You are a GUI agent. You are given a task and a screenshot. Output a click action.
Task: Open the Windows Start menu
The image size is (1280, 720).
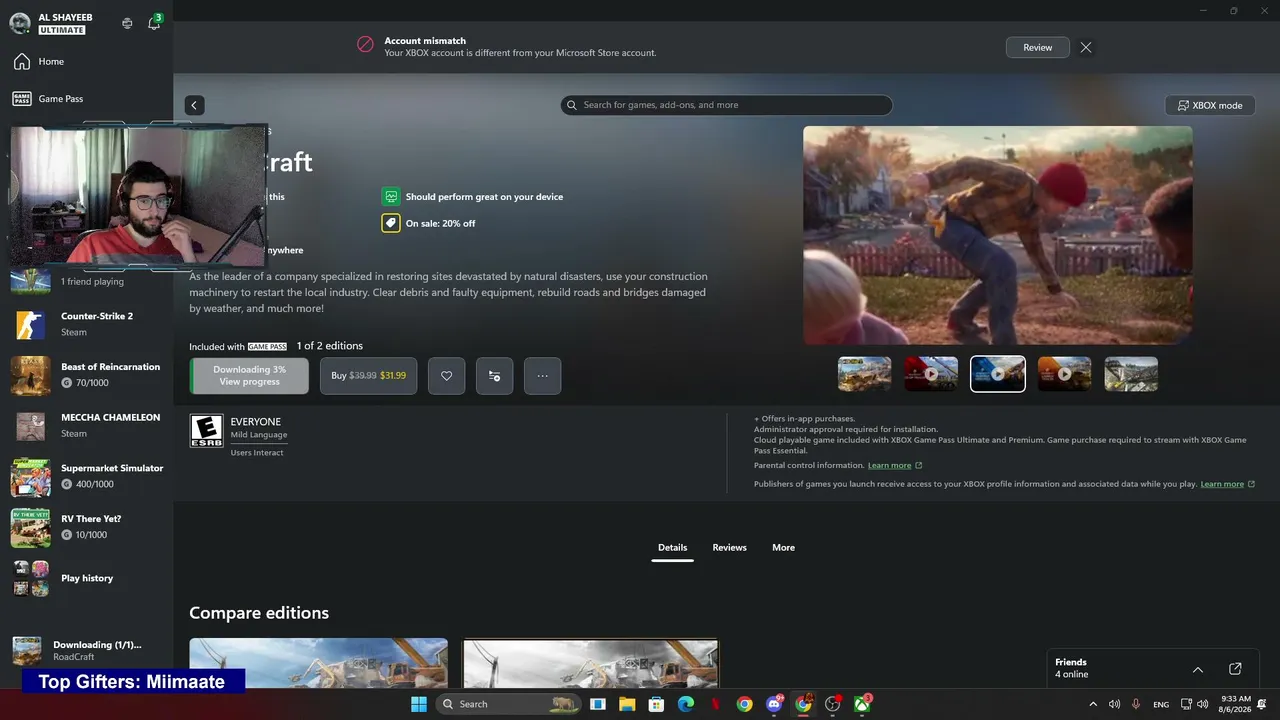(419, 704)
